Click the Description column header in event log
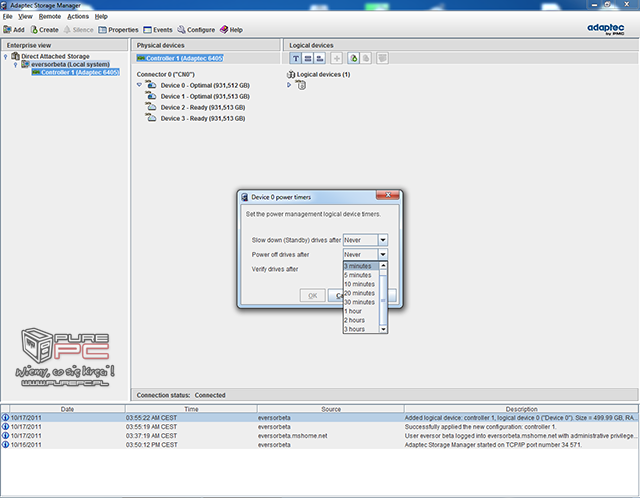This screenshot has height=498, width=640. tap(520, 408)
